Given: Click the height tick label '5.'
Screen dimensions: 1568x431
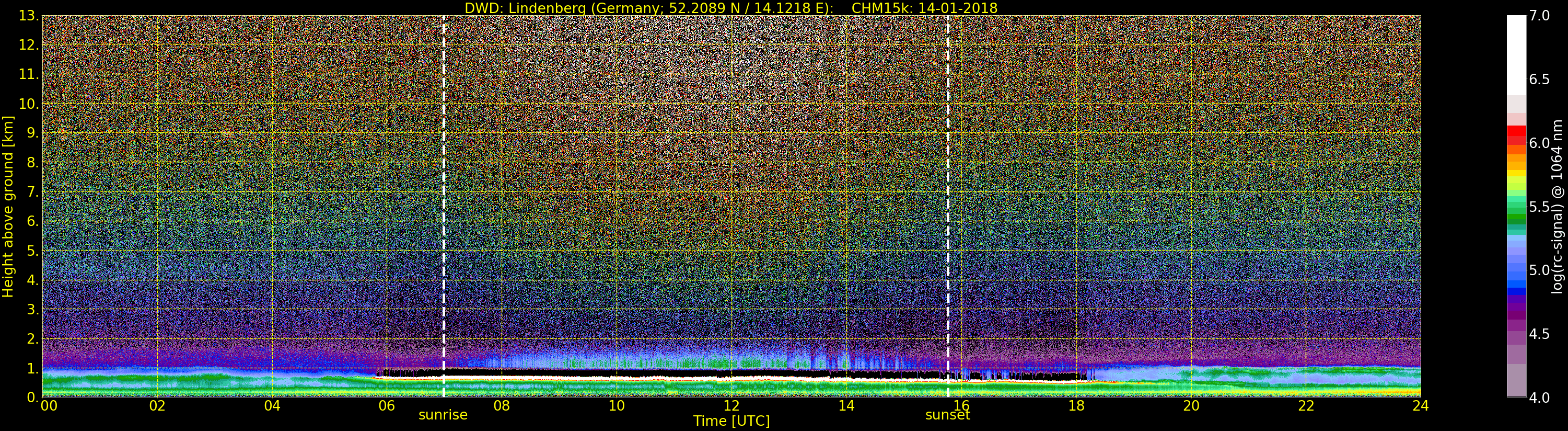Looking at the screenshot, I should point(32,251).
